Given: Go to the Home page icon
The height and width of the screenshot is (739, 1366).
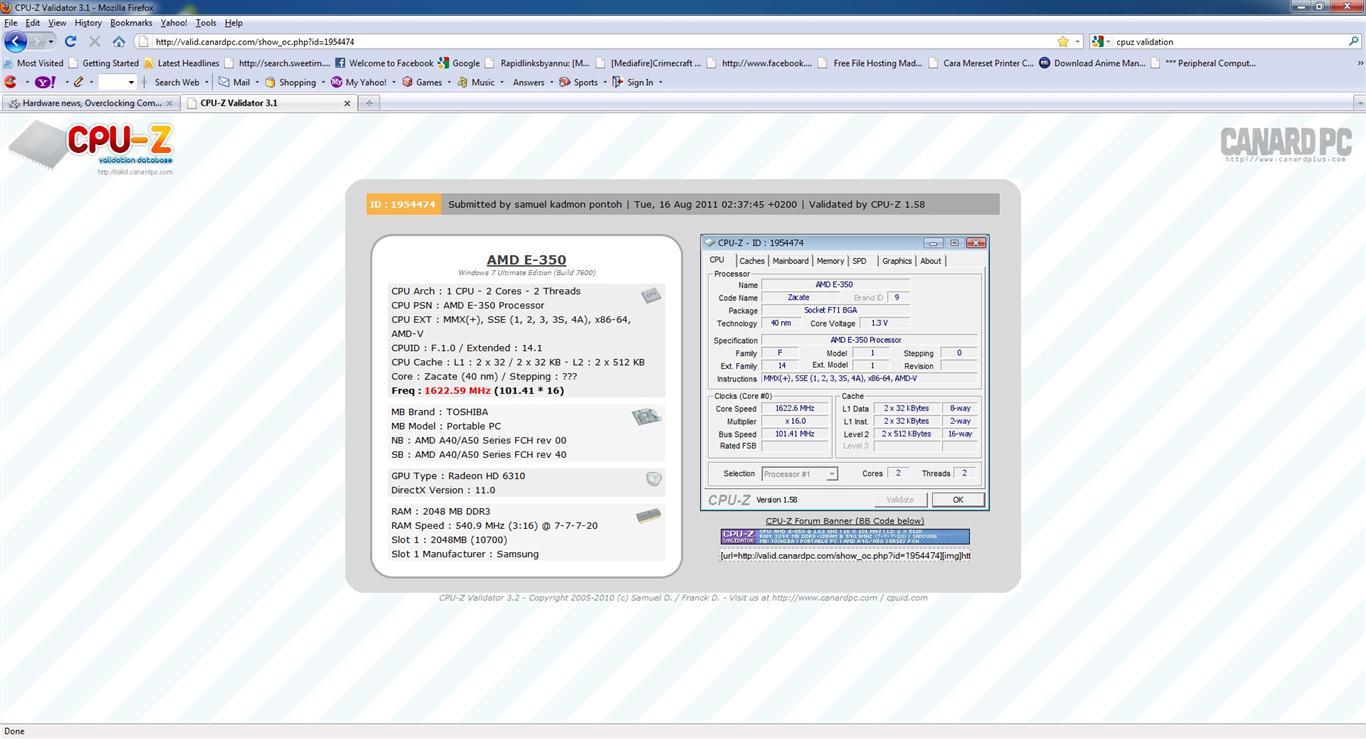Looking at the screenshot, I should (x=118, y=42).
